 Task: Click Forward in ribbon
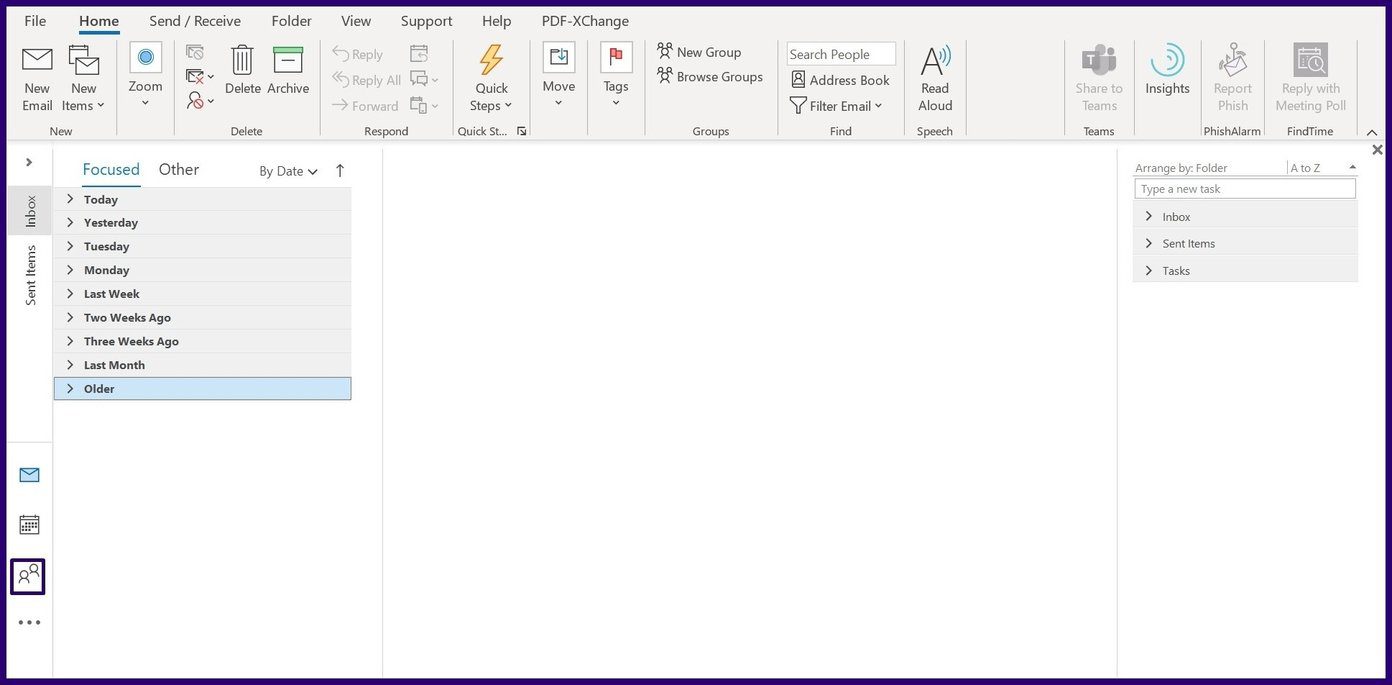[365, 106]
